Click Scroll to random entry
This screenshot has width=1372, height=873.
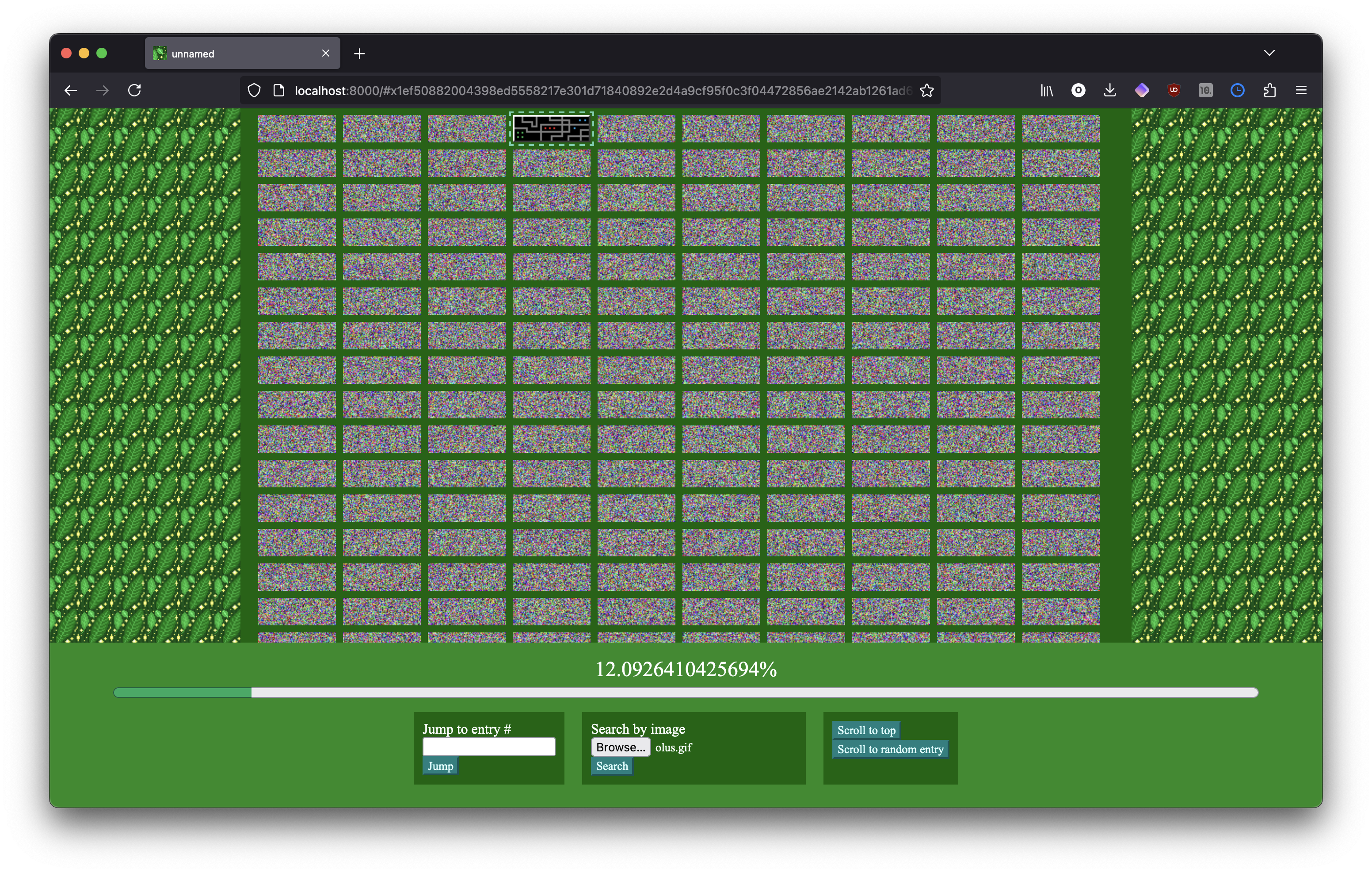click(x=890, y=749)
